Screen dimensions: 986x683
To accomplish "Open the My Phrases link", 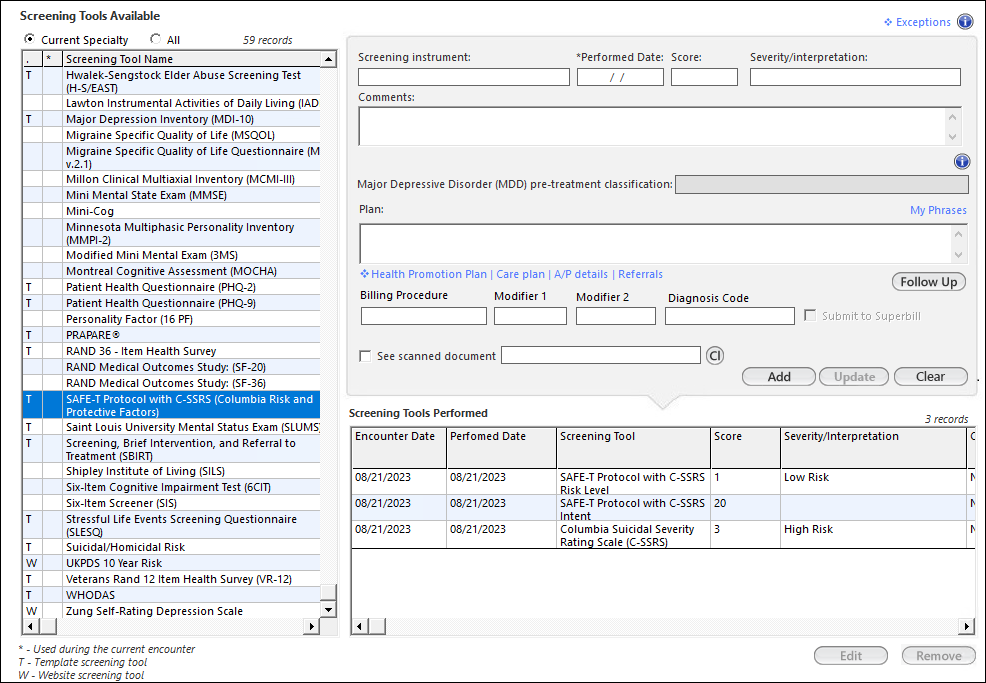I will click(937, 210).
